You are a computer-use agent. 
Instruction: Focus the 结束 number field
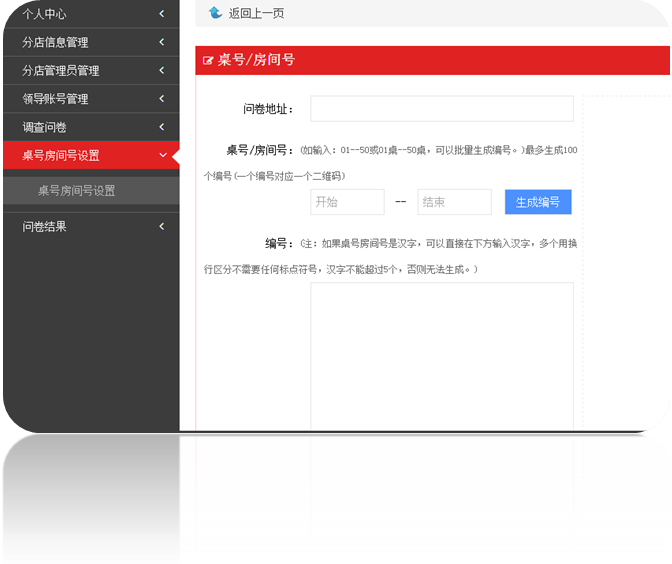[454, 202]
